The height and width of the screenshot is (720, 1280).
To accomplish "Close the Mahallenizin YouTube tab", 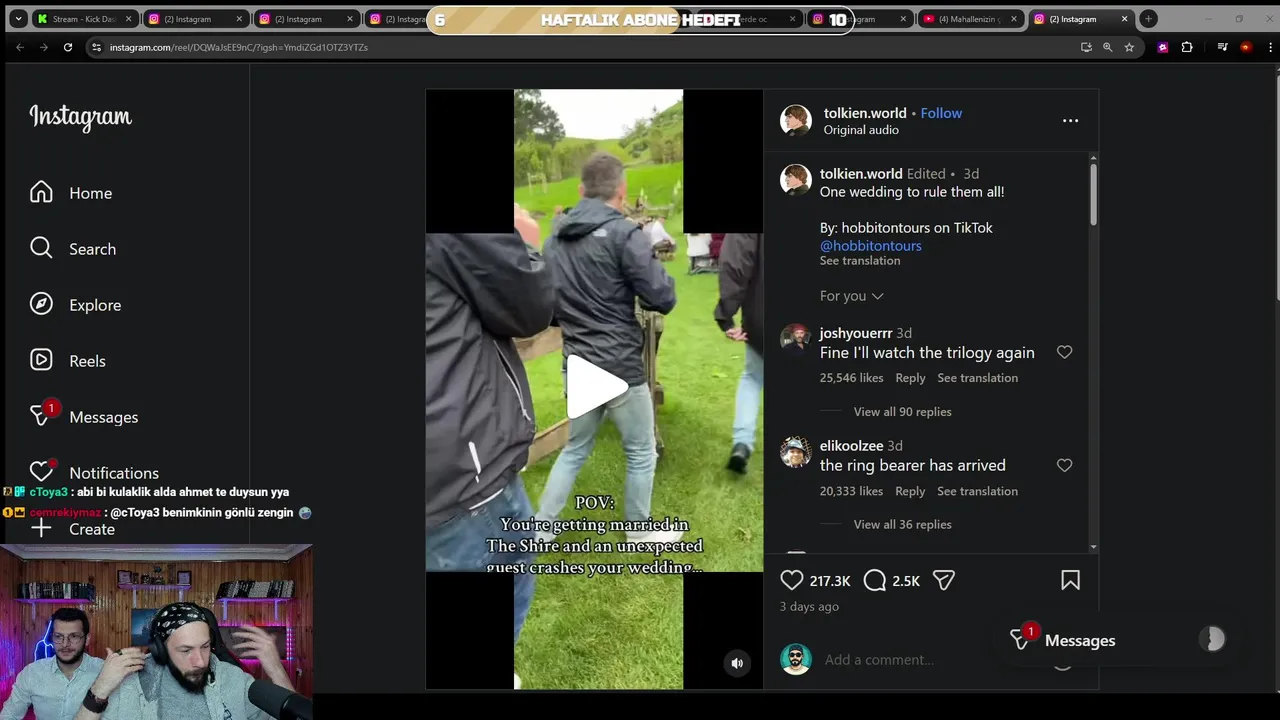I will point(1014,19).
